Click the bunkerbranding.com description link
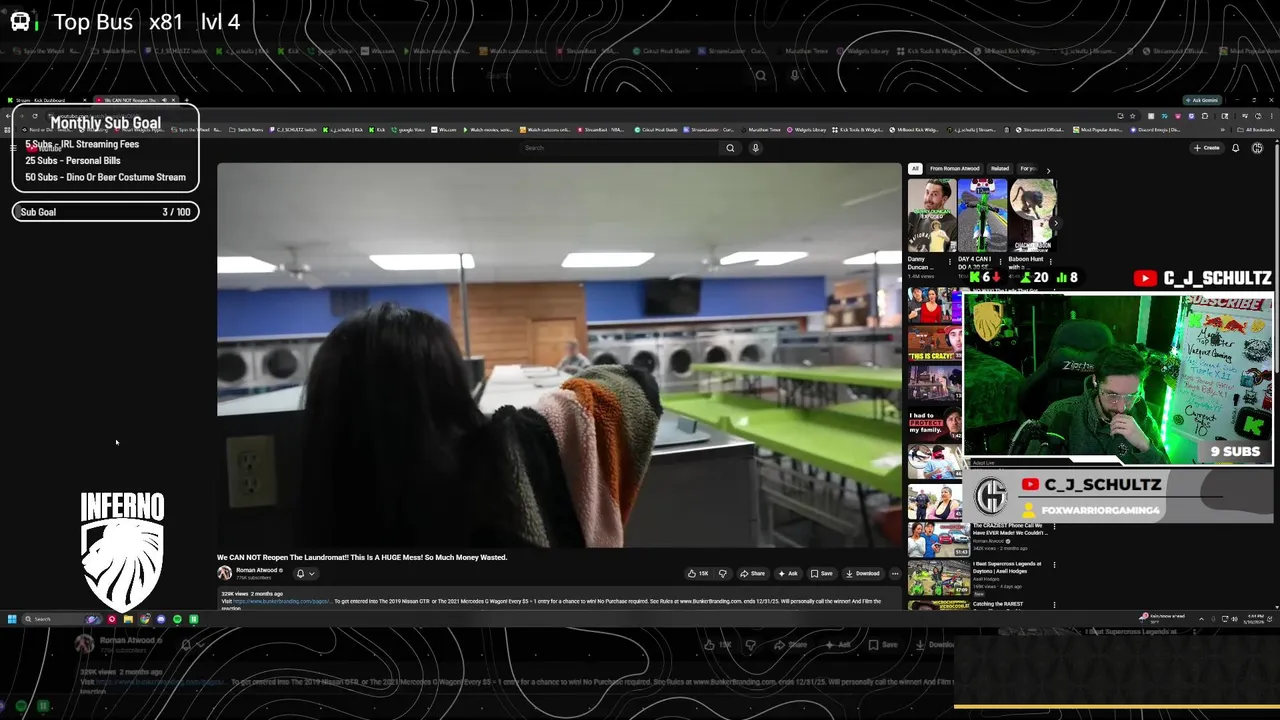The height and width of the screenshot is (720, 1280). pos(281,601)
